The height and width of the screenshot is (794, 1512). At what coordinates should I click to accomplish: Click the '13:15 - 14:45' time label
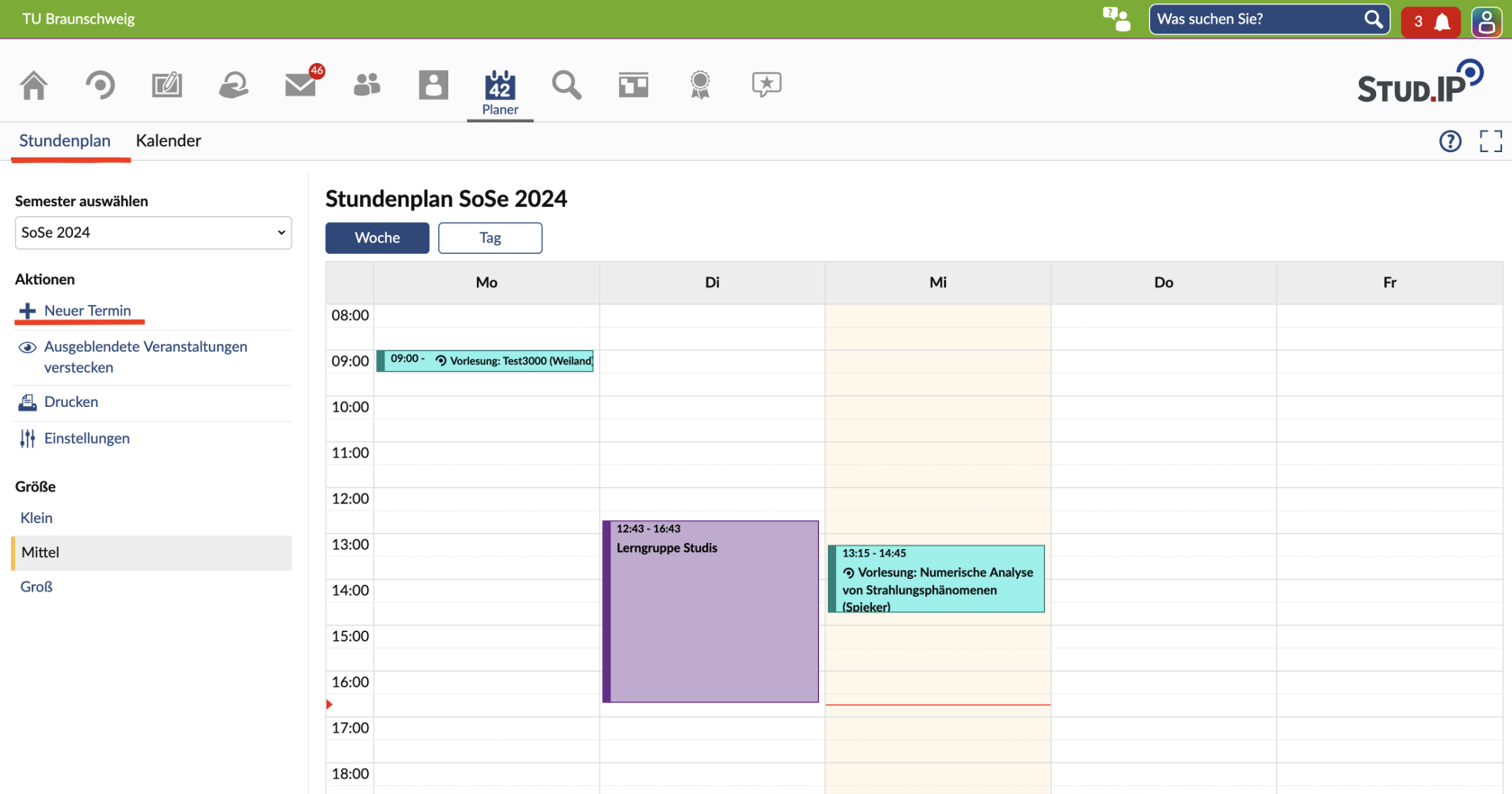874,554
